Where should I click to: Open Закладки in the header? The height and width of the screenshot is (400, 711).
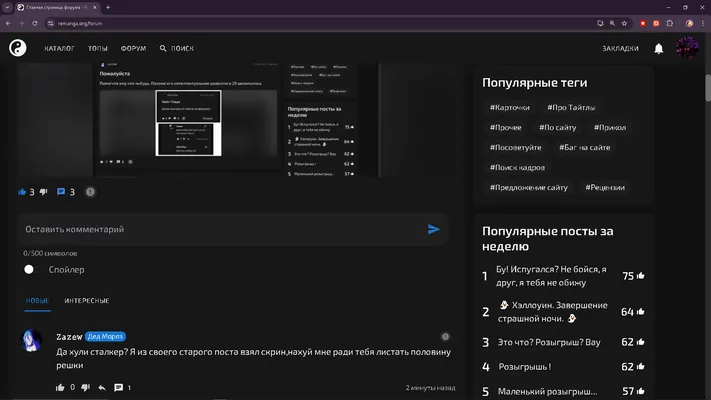pos(620,49)
